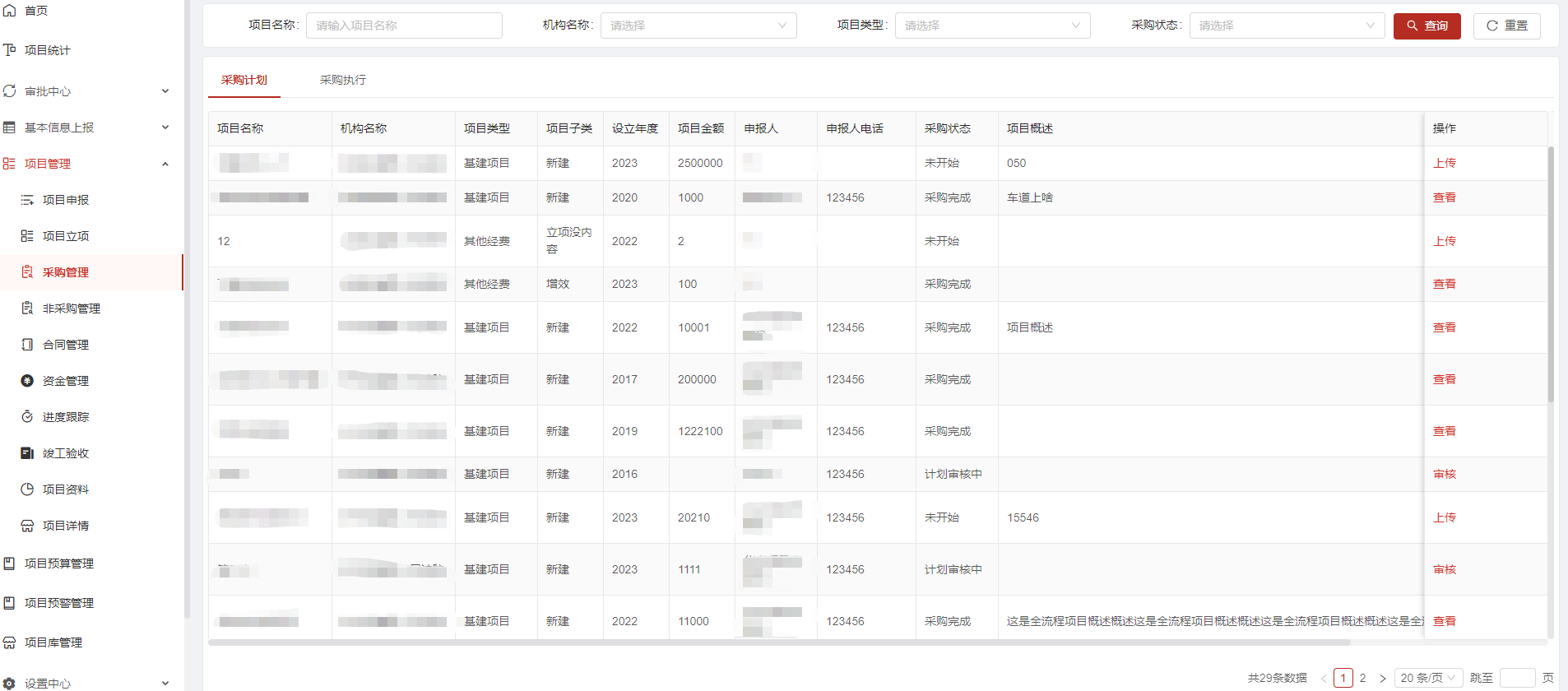
Task: Click the 采购管理 document icon
Action: (27, 272)
